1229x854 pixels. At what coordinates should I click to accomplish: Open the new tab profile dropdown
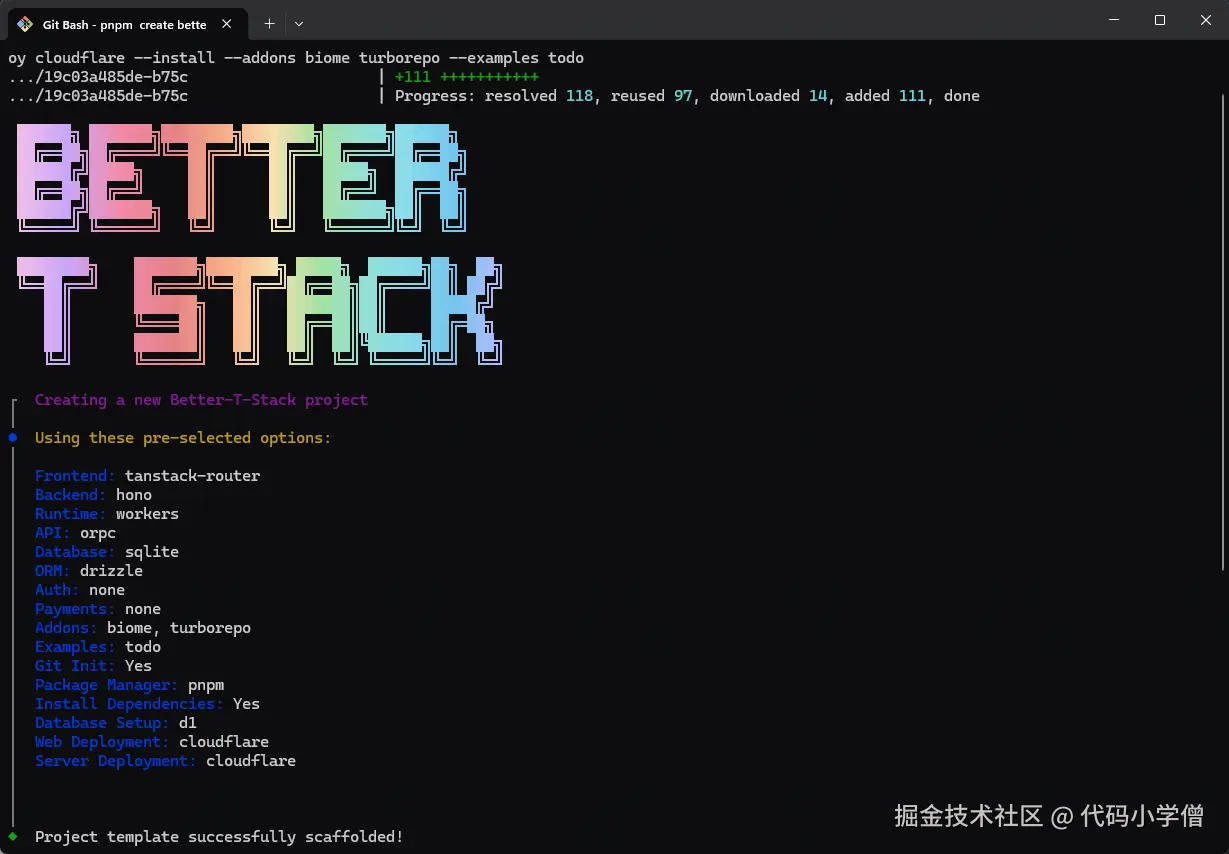299,23
